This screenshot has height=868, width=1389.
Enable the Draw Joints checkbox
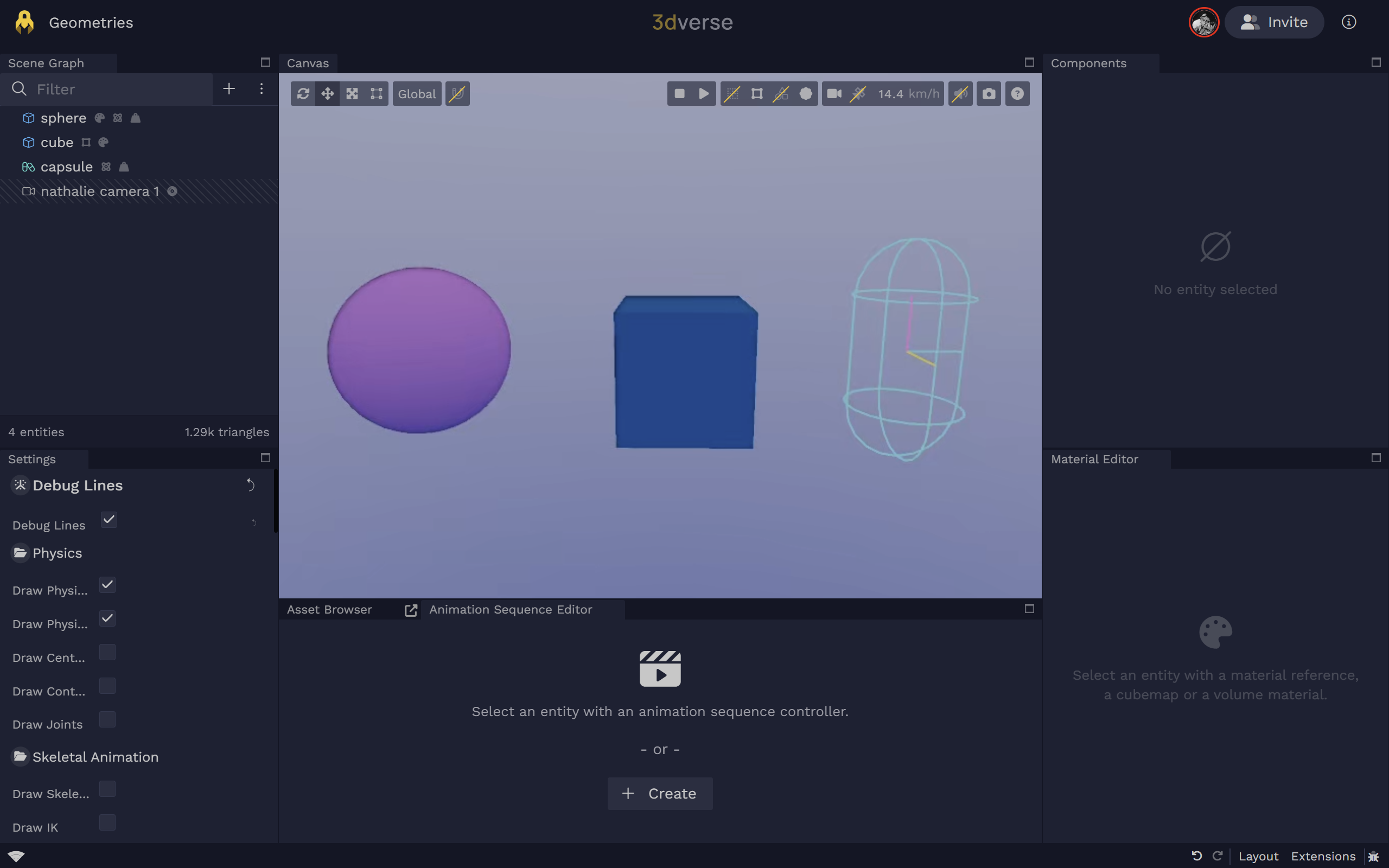click(107, 719)
